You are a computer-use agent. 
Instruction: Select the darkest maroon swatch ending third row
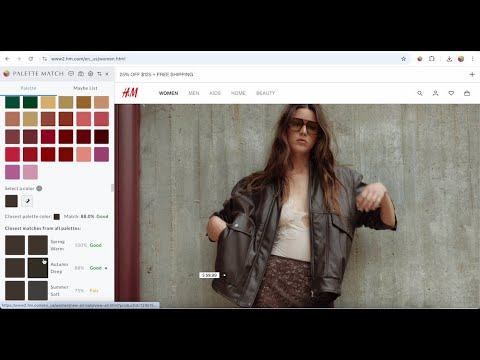coord(101,137)
